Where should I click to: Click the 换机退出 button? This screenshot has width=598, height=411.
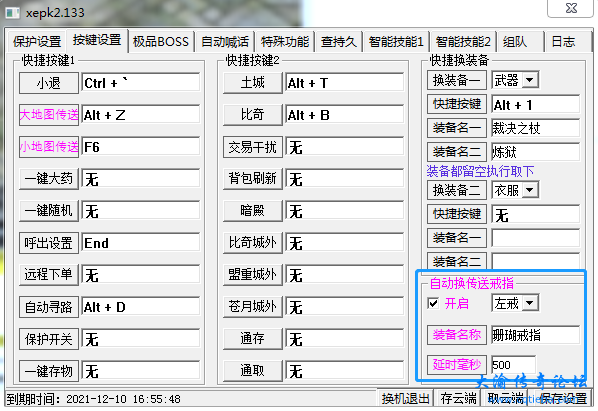[x=405, y=399]
